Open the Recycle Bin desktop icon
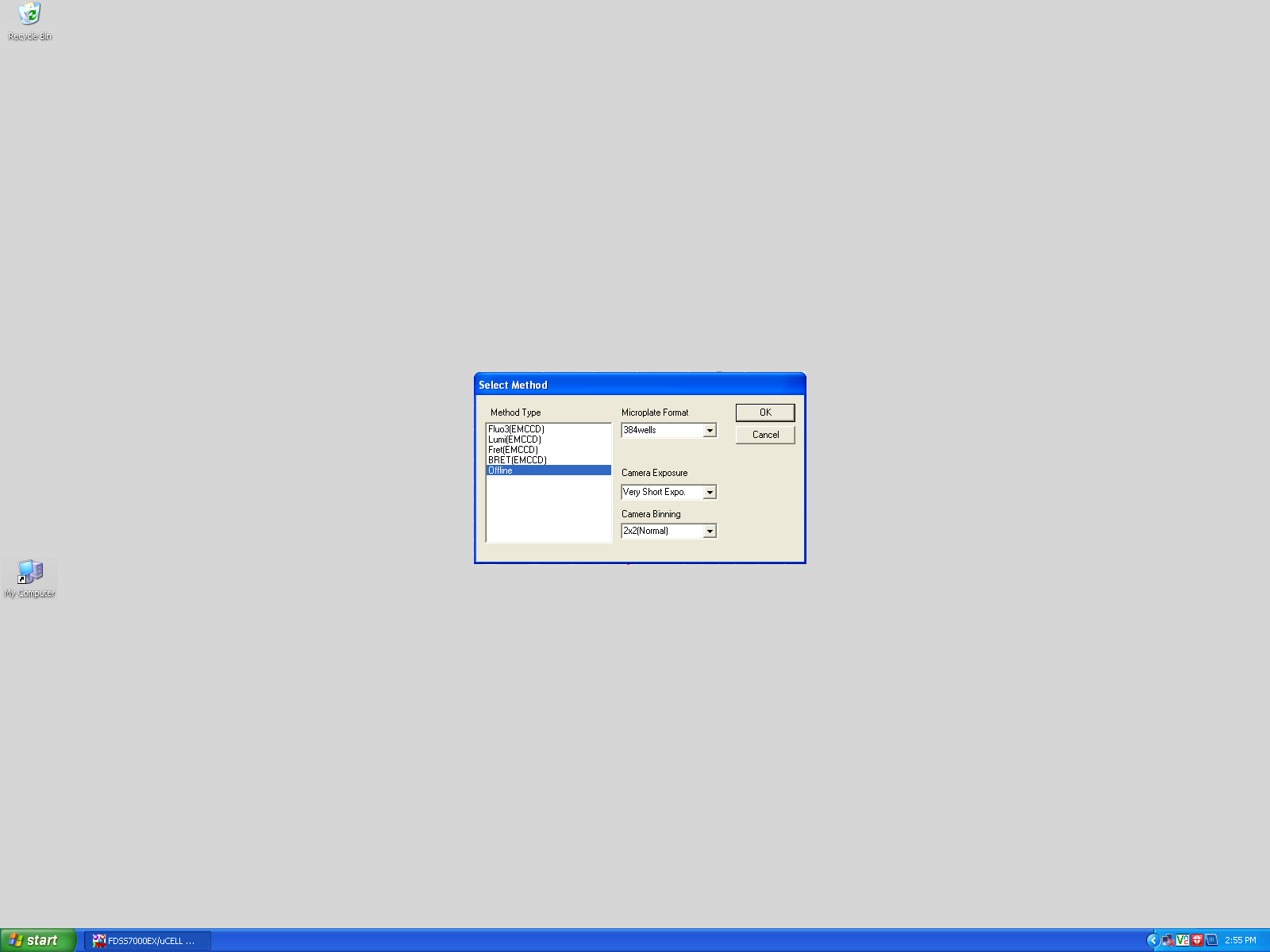Viewport: 1270px width, 952px height. tap(29, 21)
